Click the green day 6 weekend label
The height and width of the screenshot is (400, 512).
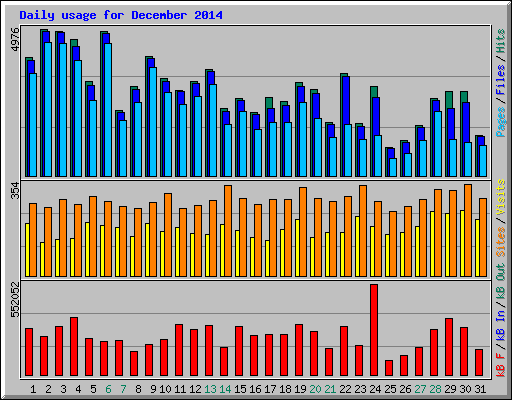[108, 389]
